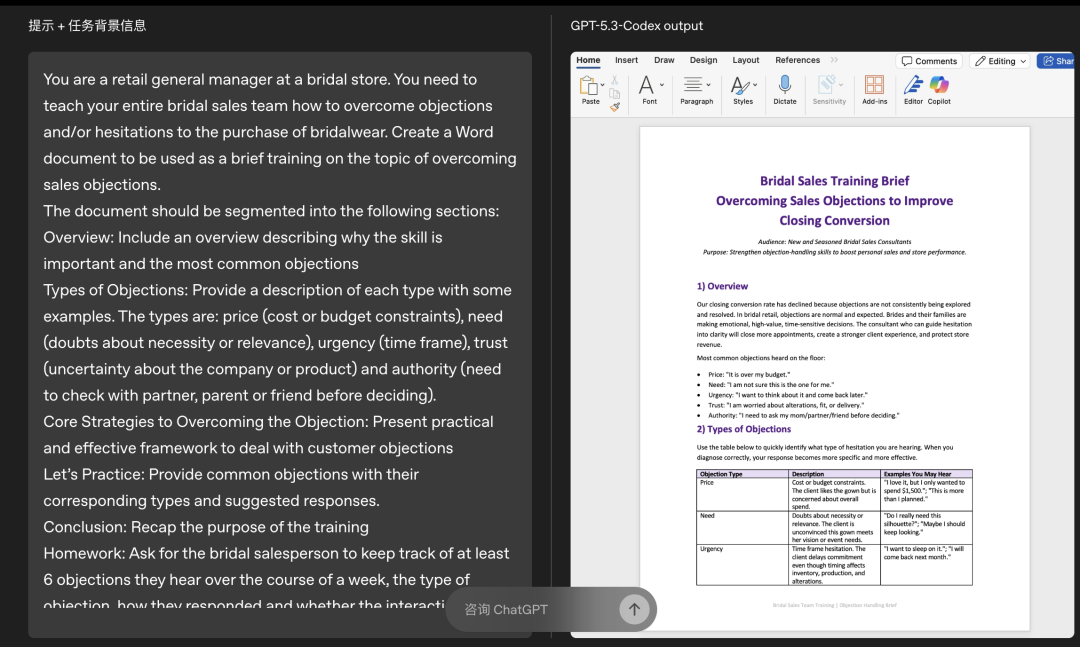Launch the Copilot icon
The image size is (1080, 647).
click(x=939, y=85)
